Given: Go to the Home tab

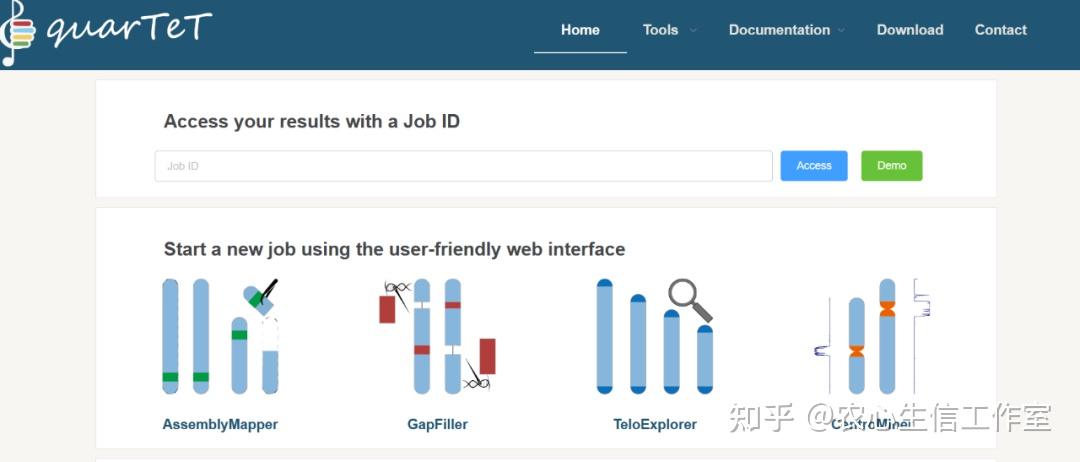Looking at the screenshot, I should [x=580, y=30].
